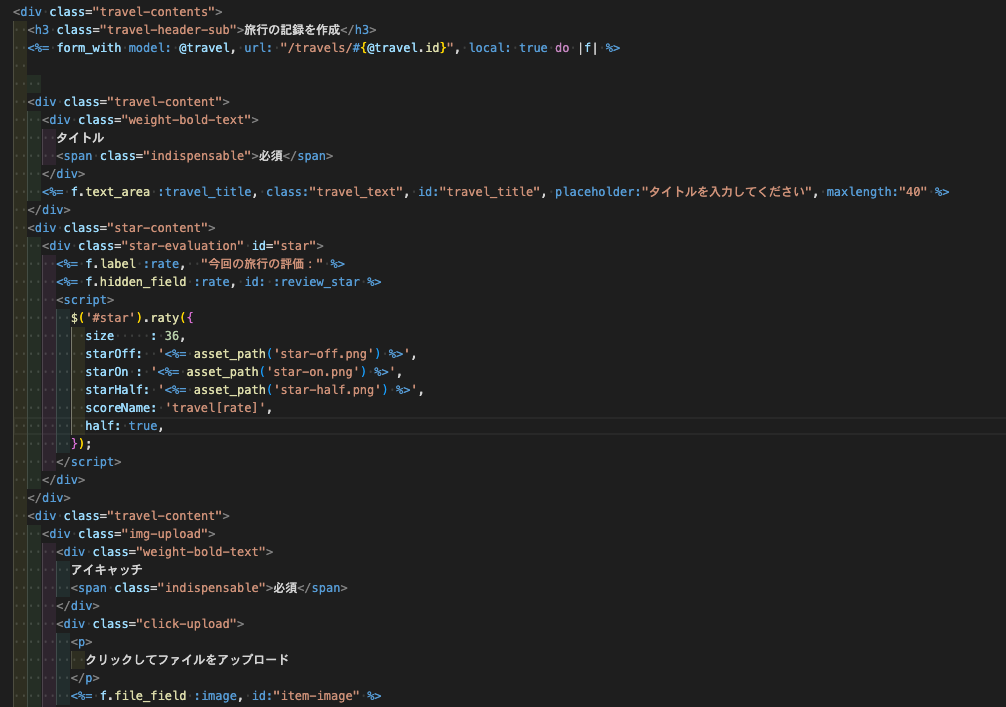Image resolution: width=1006 pixels, height=707 pixels.
Task: Click the second 必須 span under アイキャッチ
Action: pos(285,586)
